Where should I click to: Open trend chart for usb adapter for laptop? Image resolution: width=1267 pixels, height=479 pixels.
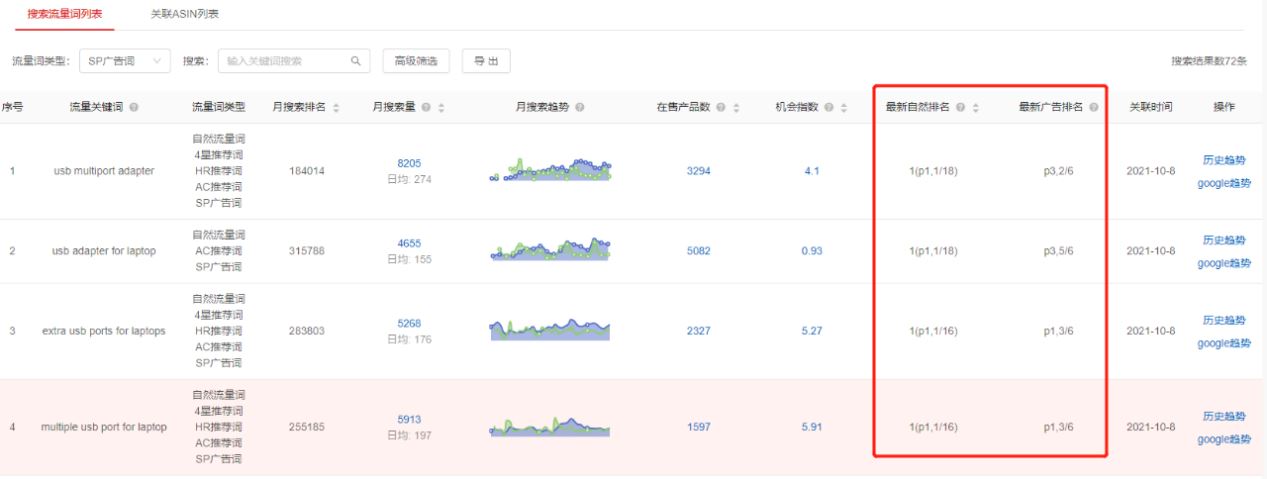coord(550,250)
